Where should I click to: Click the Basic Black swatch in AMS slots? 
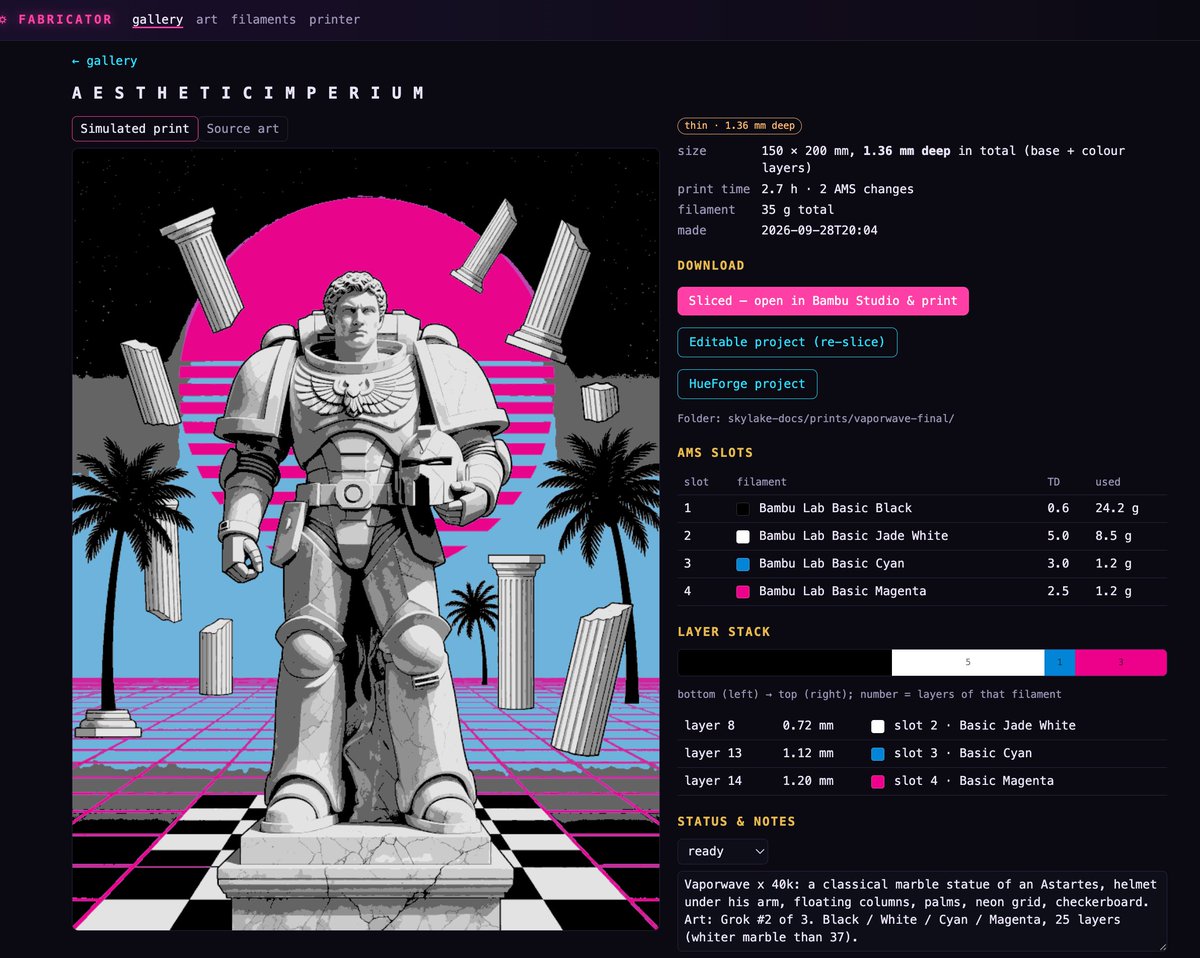point(743,508)
